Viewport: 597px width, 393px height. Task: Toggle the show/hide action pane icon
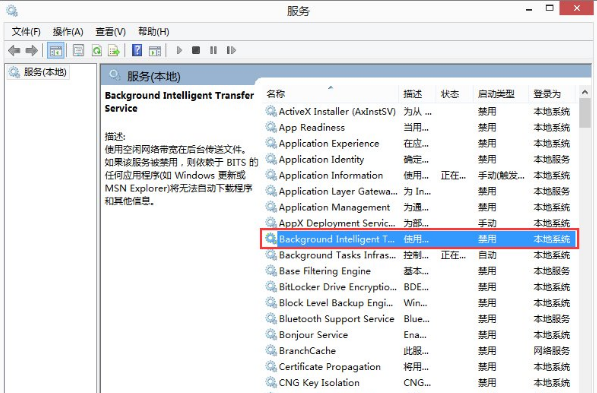[x=155, y=50]
